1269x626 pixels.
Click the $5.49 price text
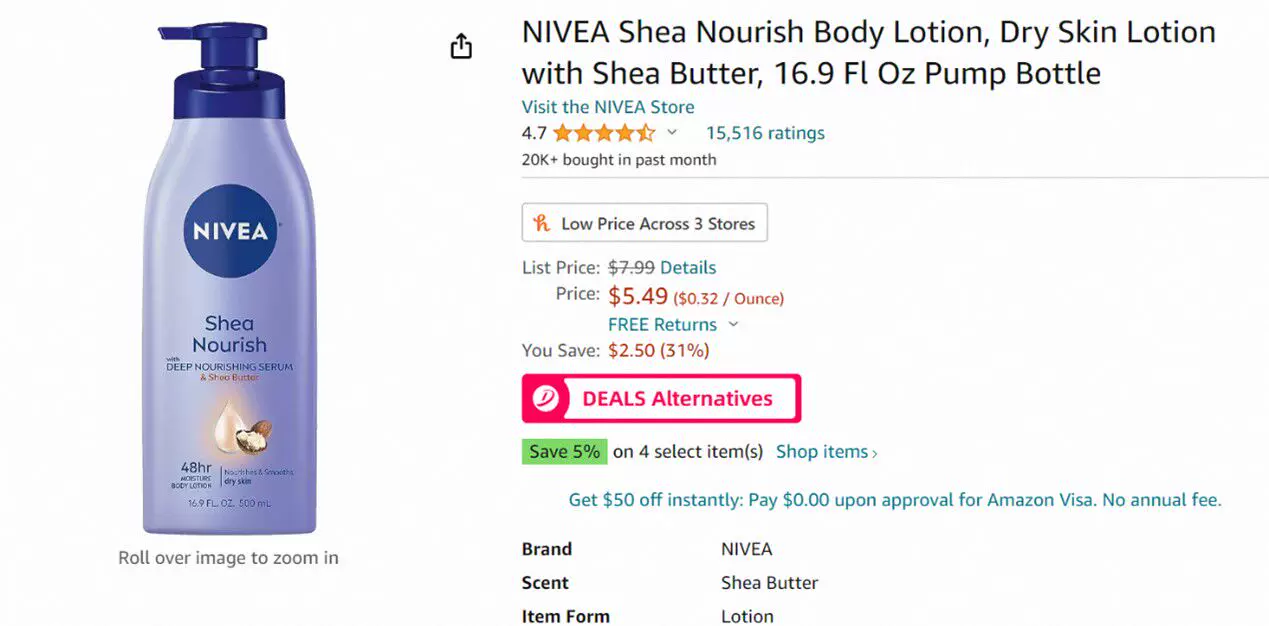[x=638, y=296]
